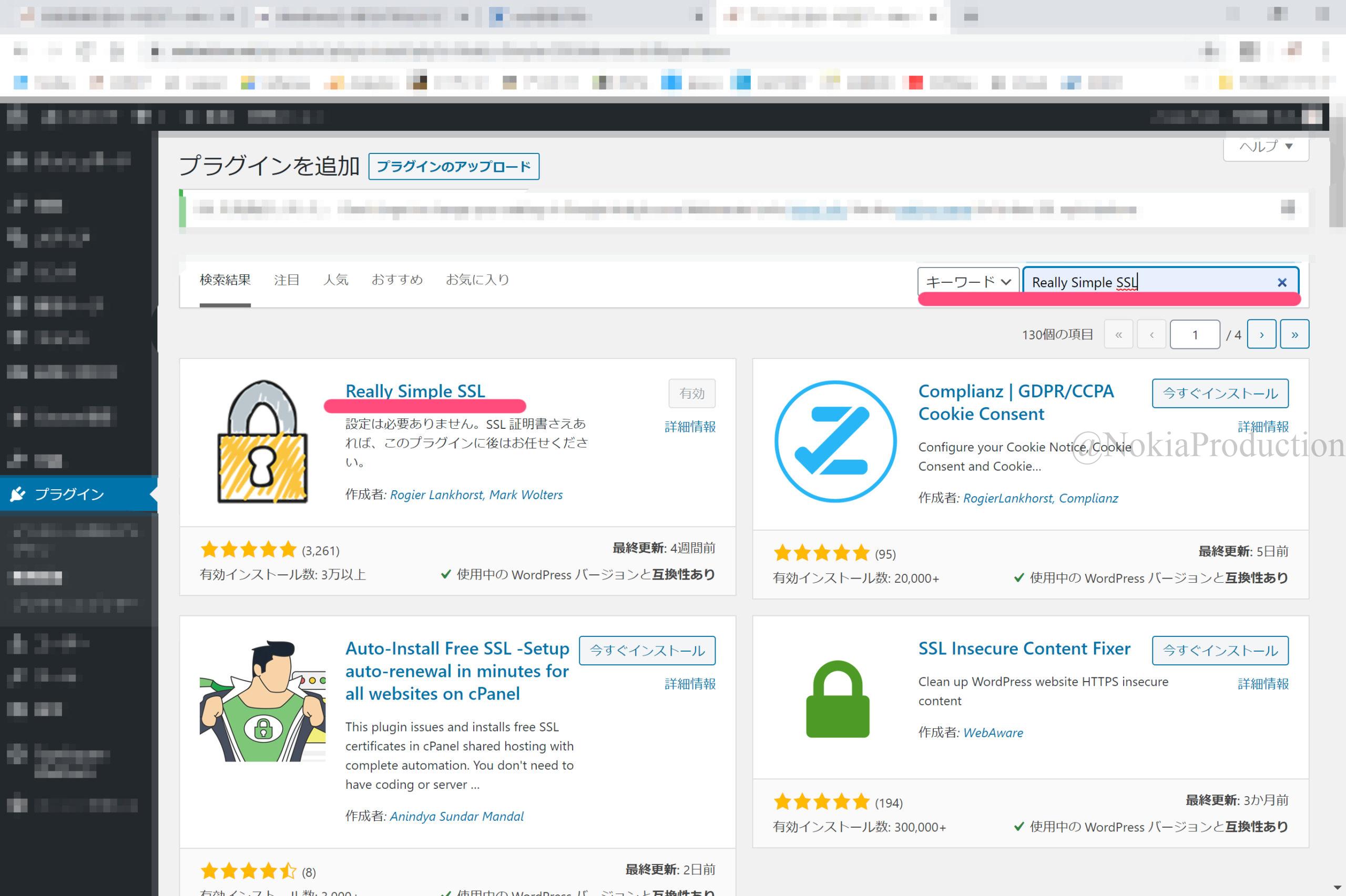Open 詳細情報 for Auto-Install Free SSL

(690, 683)
